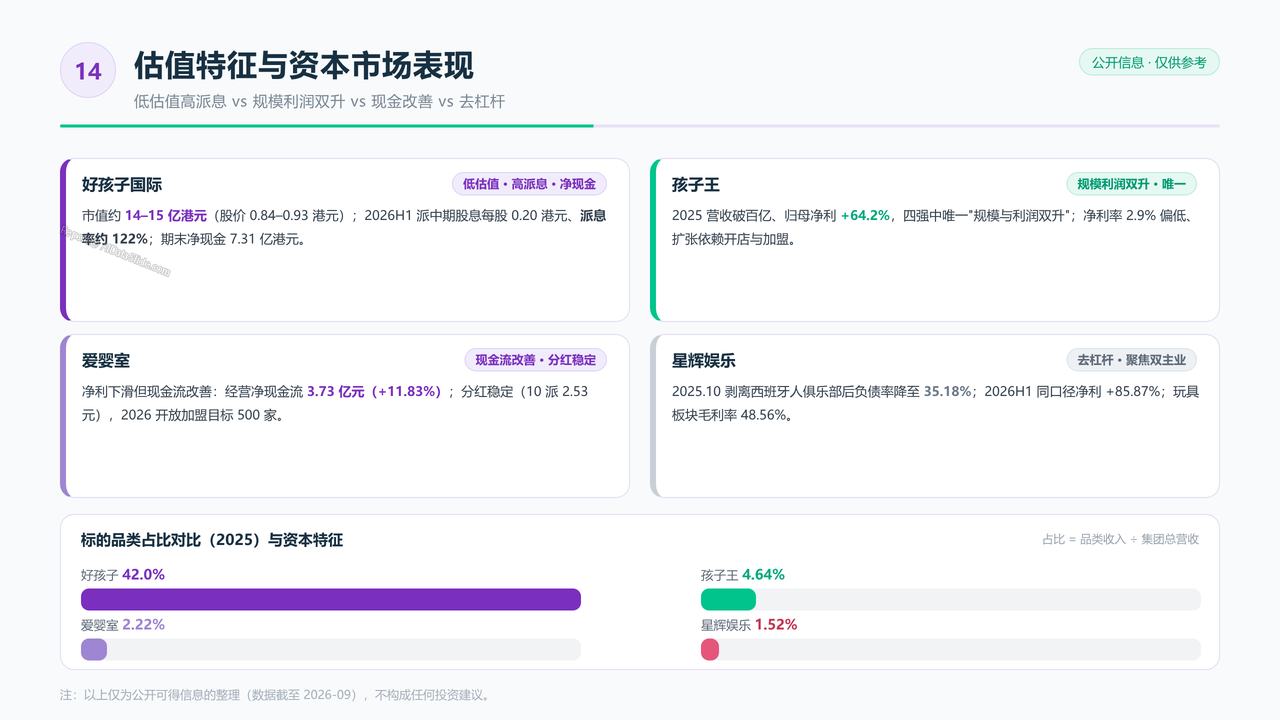Select the 星辉娱乐 card heading
Viewport: 1280px width, 720px height.
(704, 361)
